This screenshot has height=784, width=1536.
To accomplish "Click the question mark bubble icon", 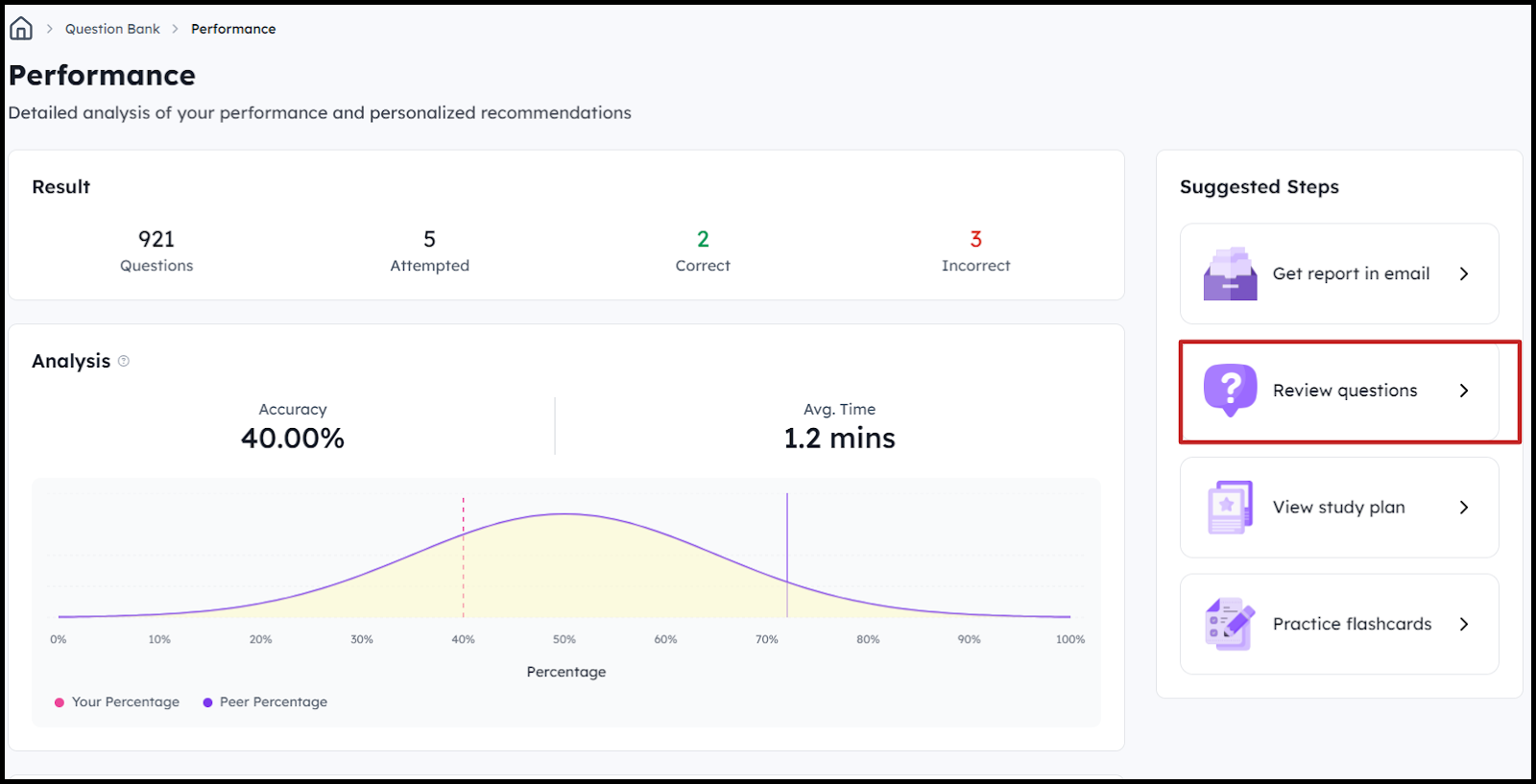I will 1230,390.
